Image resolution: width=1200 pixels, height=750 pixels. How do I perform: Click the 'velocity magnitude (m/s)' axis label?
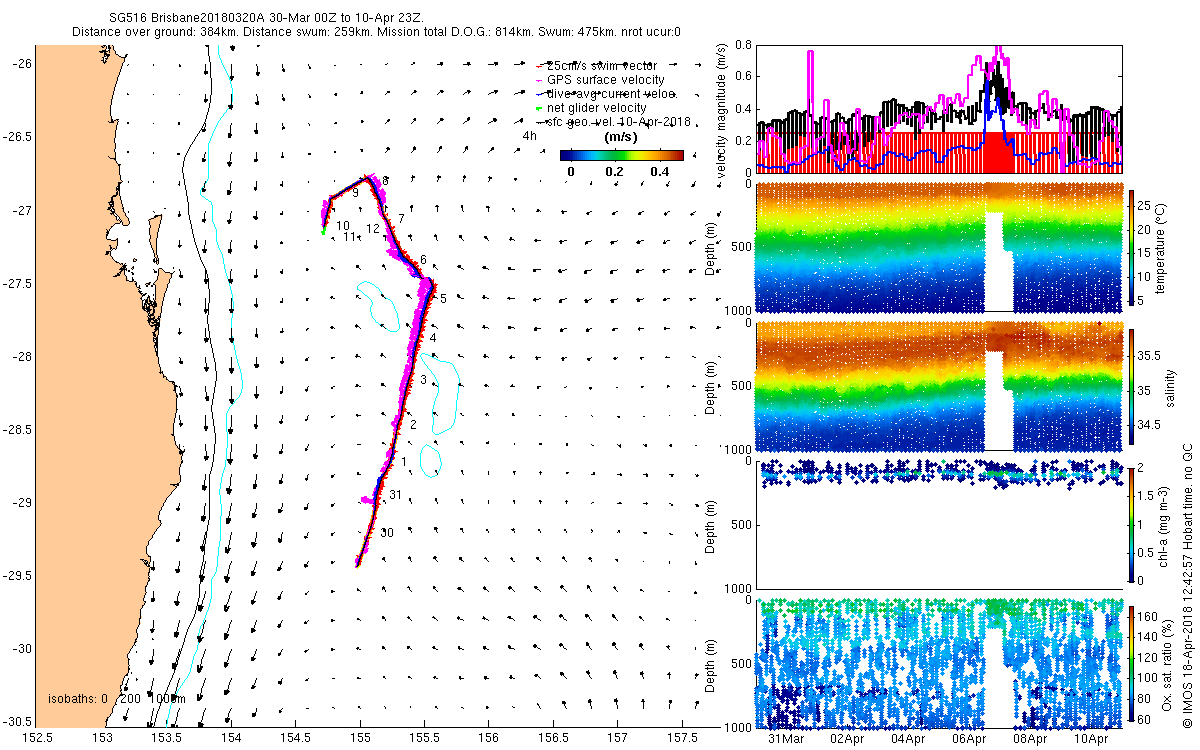(x=722, y=109)
